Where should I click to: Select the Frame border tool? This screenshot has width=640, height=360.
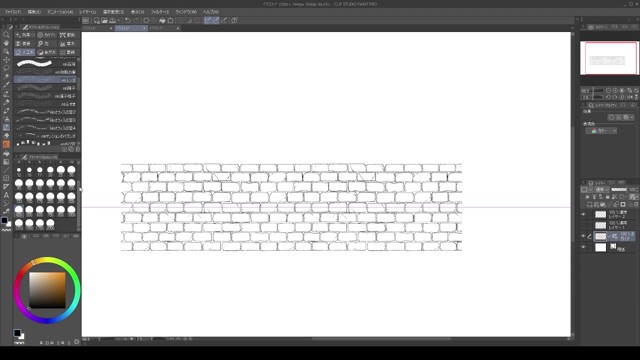[x=6, y=178]
